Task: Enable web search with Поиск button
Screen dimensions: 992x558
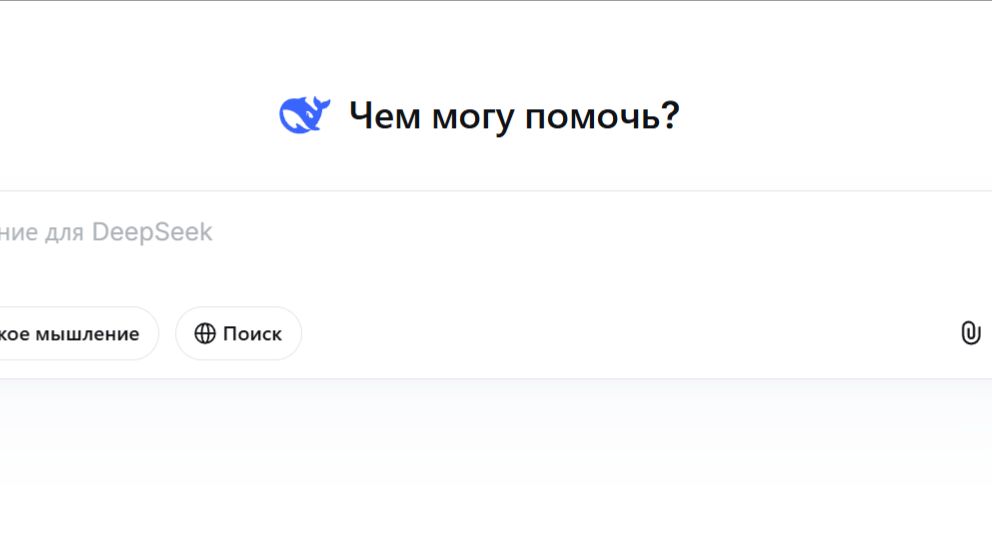Action: 238,334
